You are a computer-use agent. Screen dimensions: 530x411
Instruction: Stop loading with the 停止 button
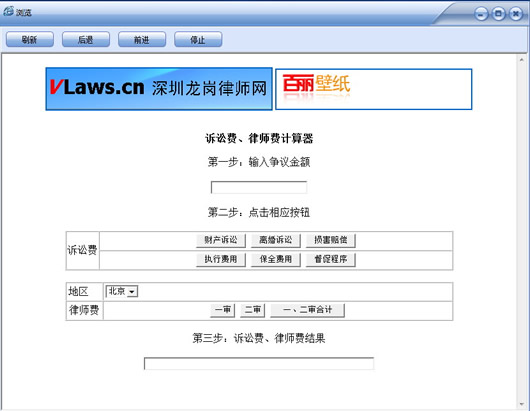198,40
